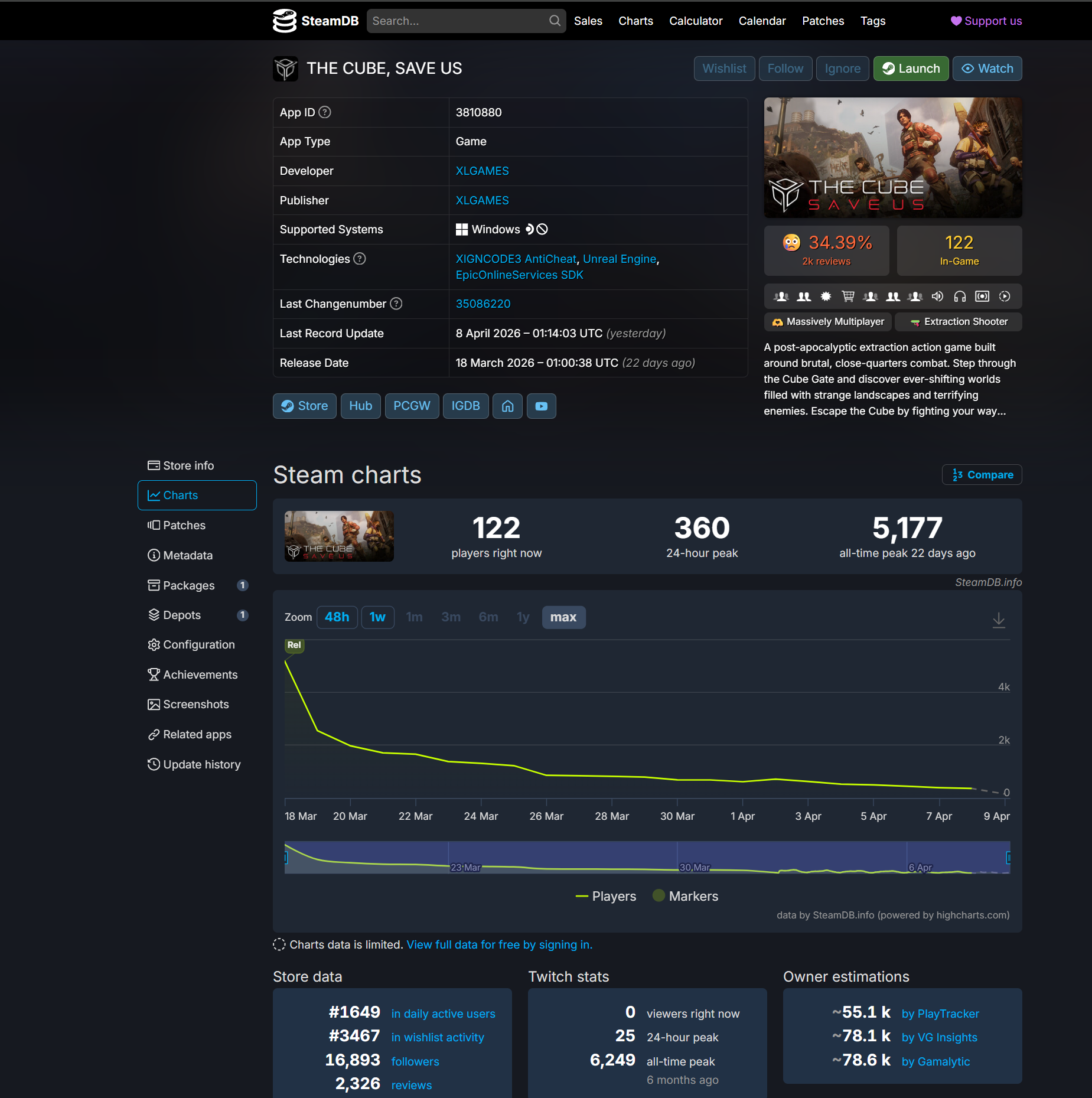Click the App ID help question icon

click(325, 112)
